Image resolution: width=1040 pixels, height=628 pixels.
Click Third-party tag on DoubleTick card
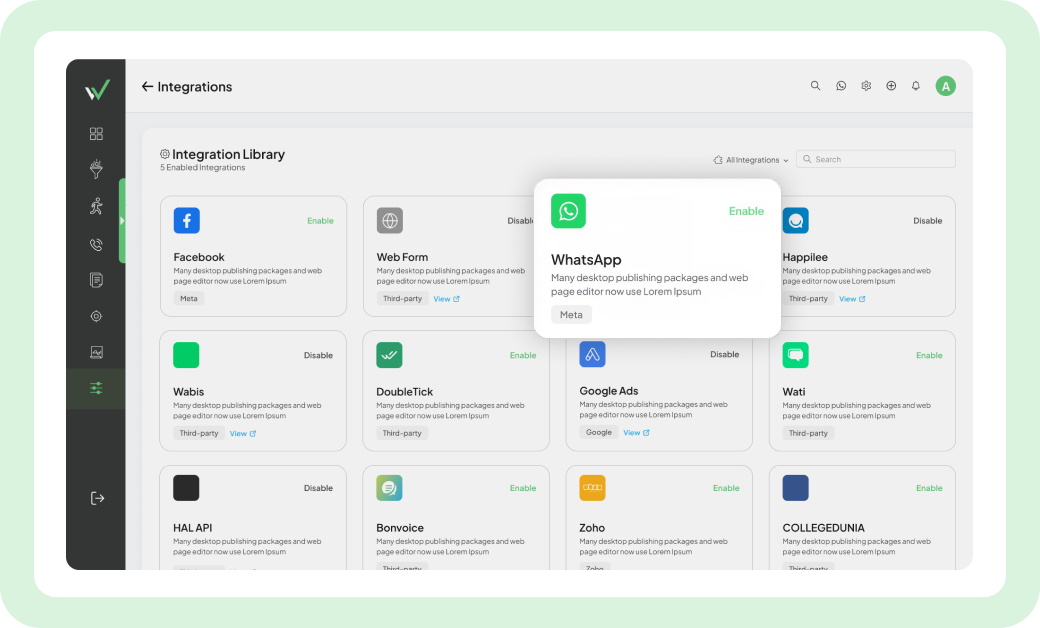[402, 433]
